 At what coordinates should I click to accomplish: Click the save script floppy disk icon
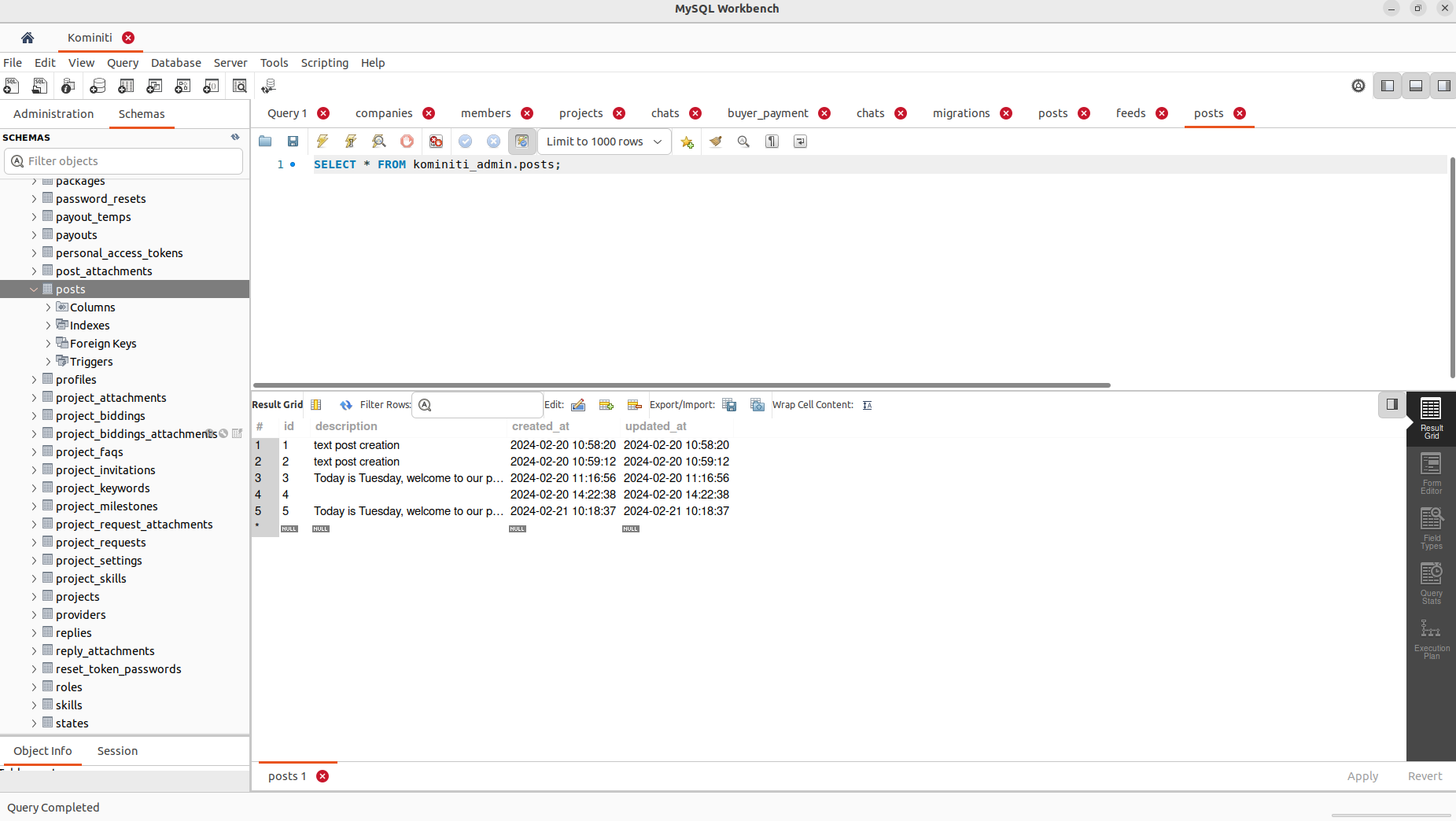[x=293, y=142]
